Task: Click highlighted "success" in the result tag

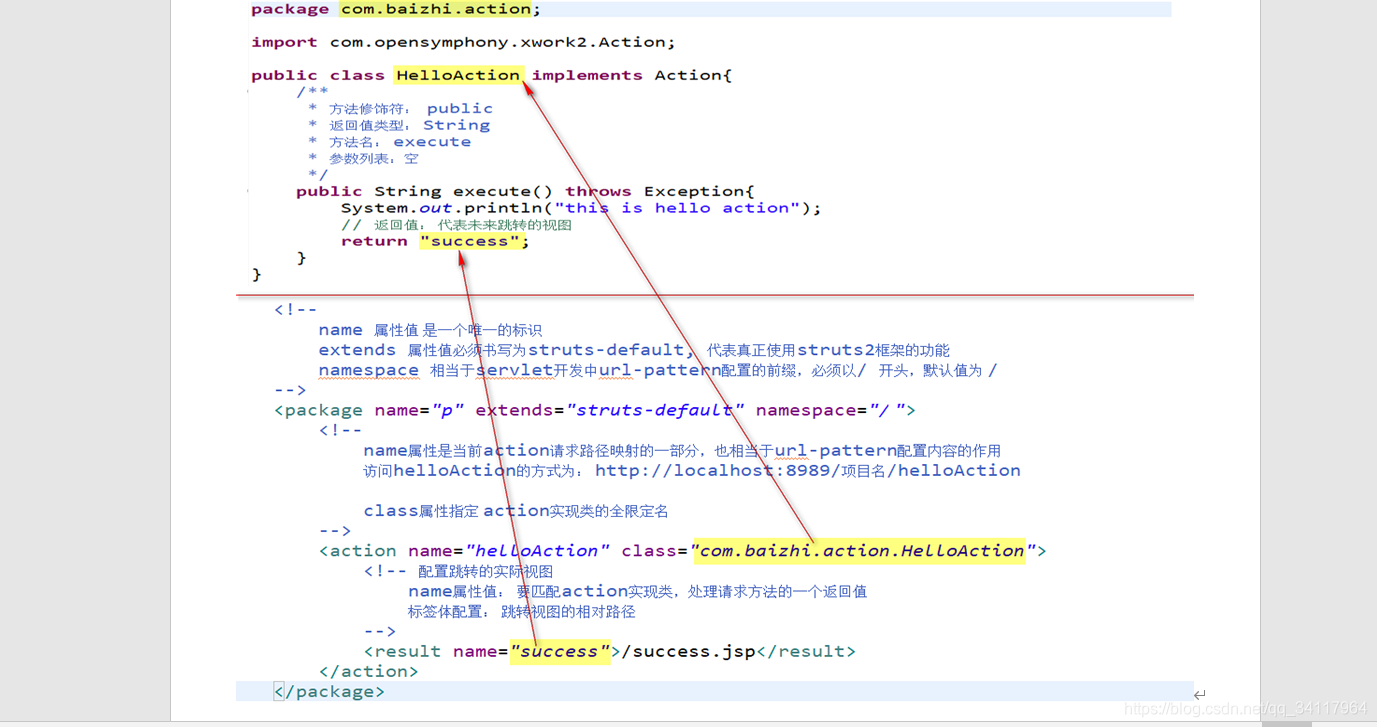Action: click(x=560, y=651)
